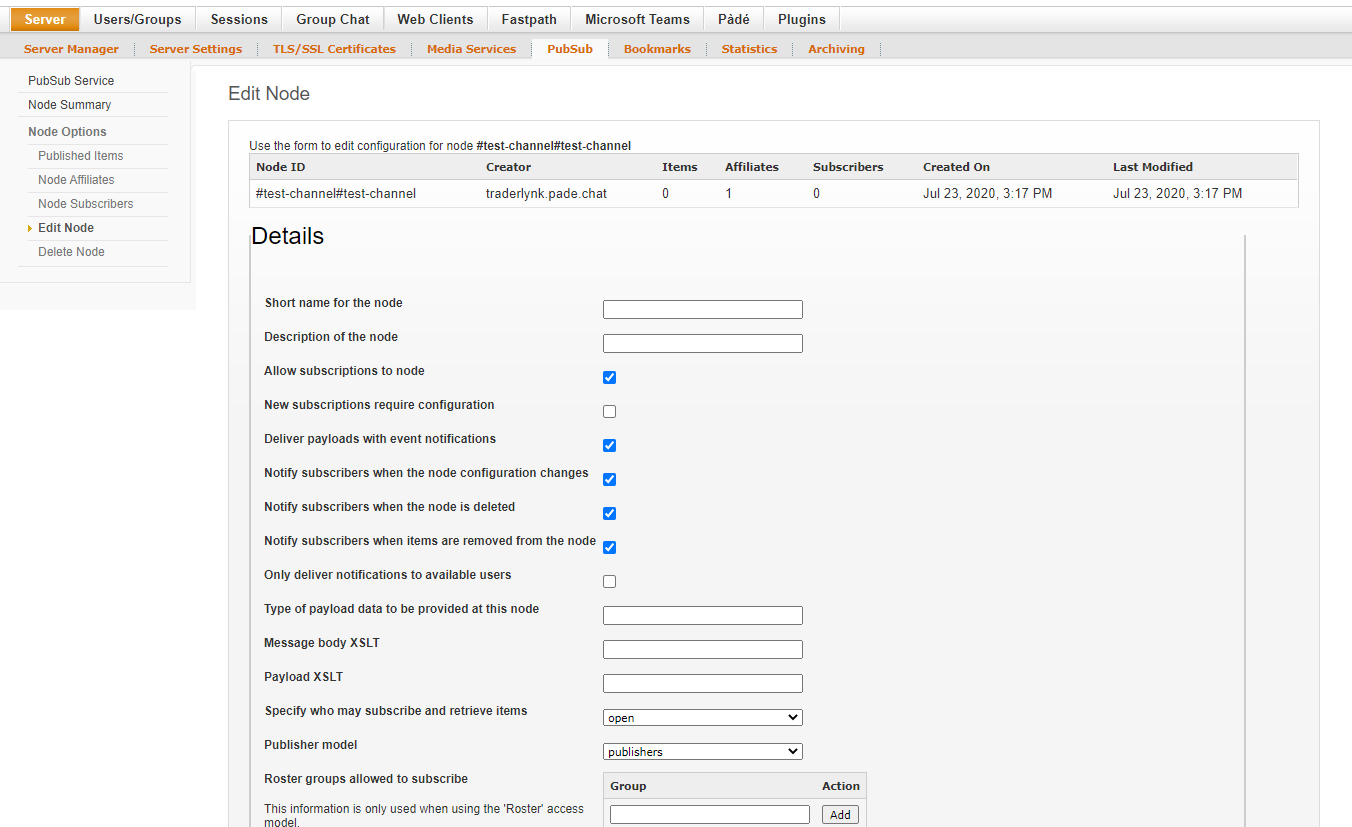1352x827 pixels.
Task: Open the subscribe permissions dropdown set to open
Action: 702,717
